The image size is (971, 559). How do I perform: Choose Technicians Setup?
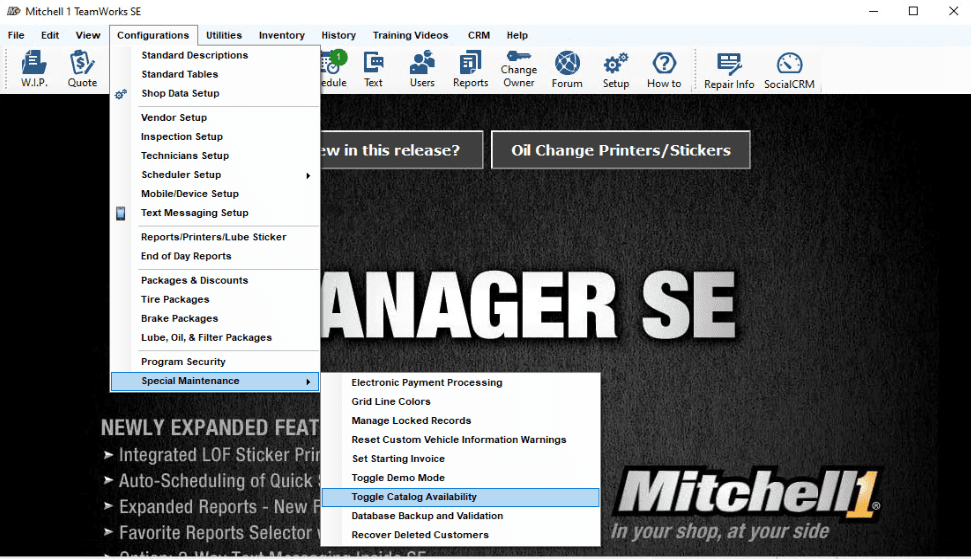point(185,156)
